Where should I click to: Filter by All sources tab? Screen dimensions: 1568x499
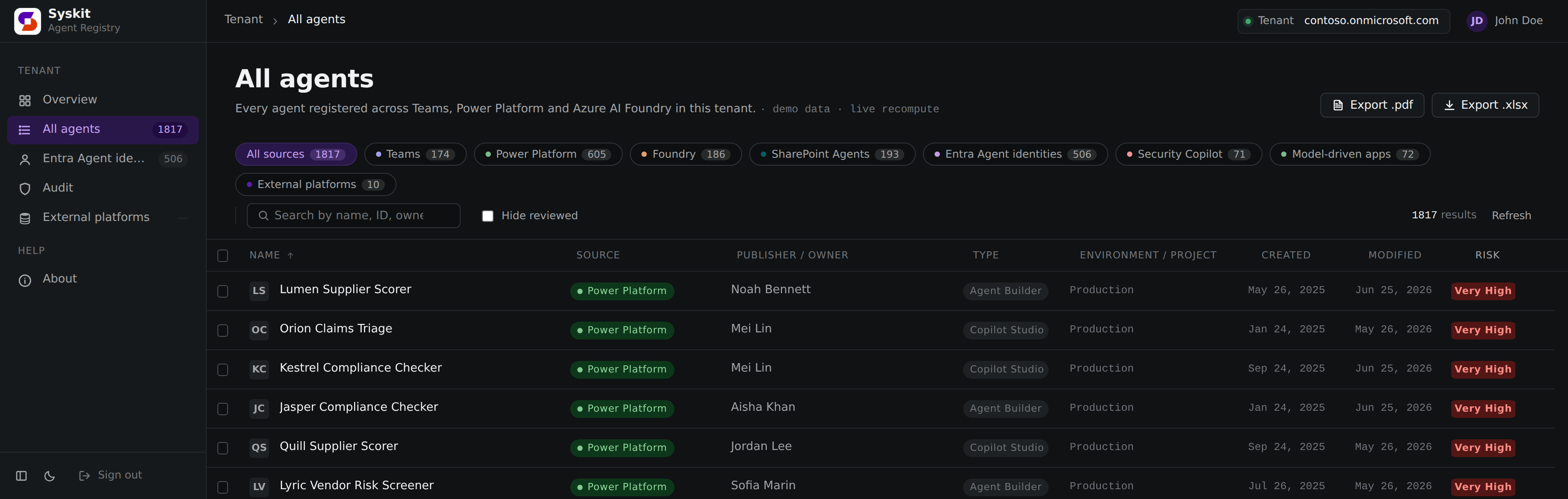296,154
